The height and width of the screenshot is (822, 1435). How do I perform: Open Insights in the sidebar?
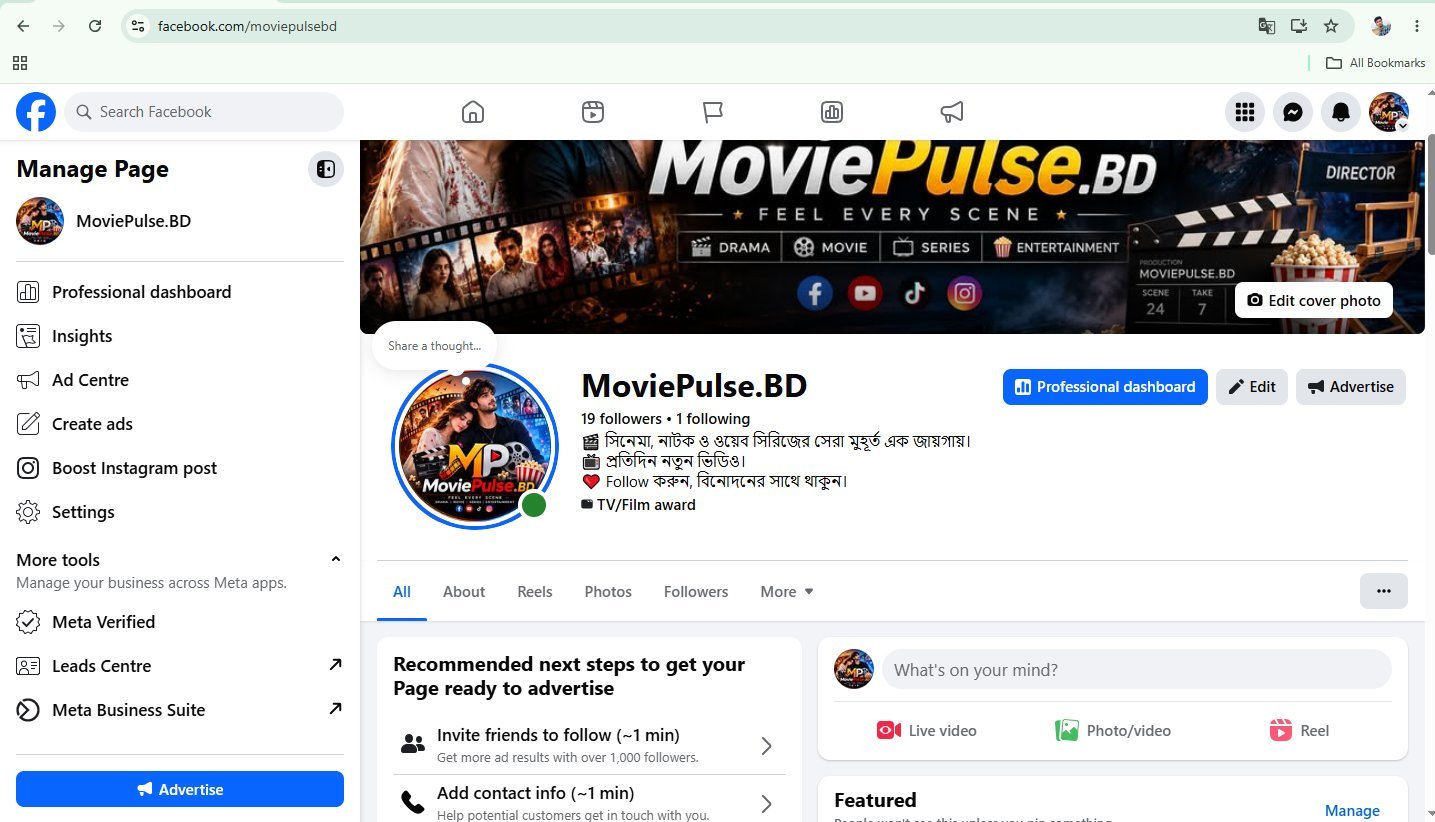[x=180, y=336]
